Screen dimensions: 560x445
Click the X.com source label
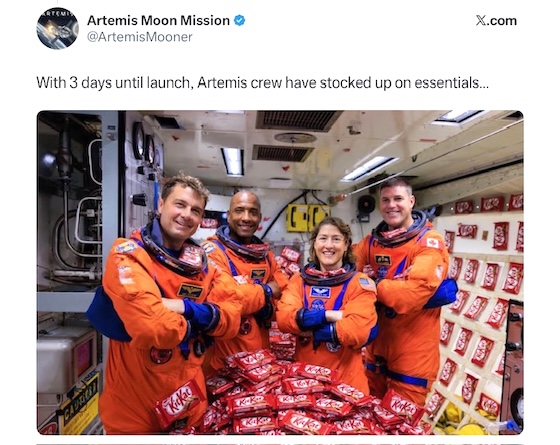click(x=496, y=21)
